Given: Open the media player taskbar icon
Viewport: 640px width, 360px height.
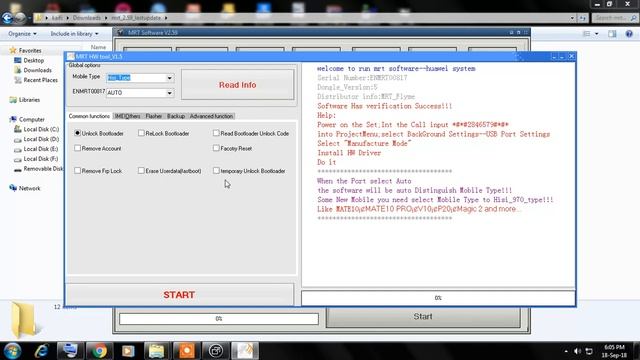Looking at the screenshot, I should tap(128, 351).
